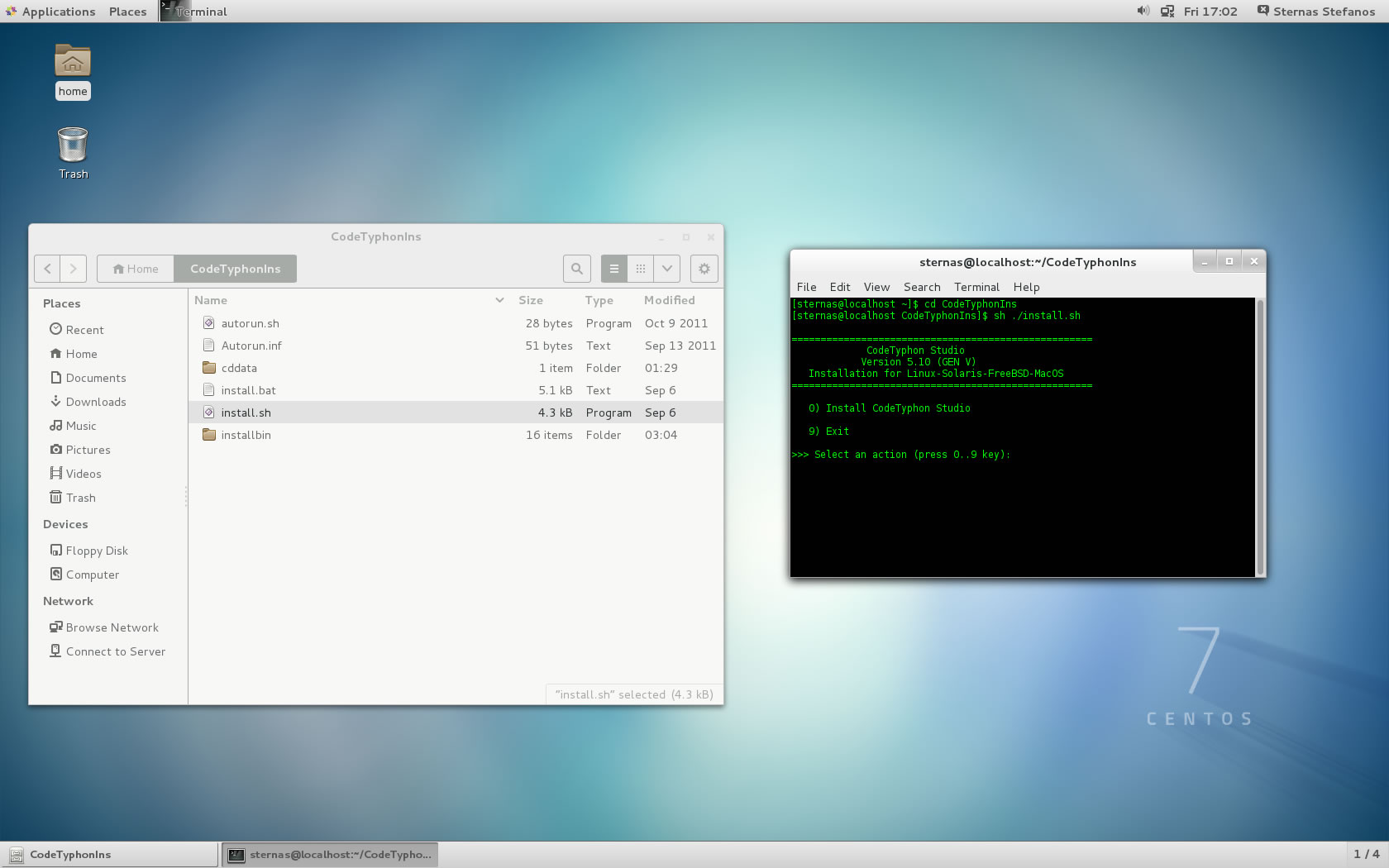Click the installbin 16 items cell
The width and height of the screenshot is (1389, 868).
pyautogui.click(x=549, y=435)
